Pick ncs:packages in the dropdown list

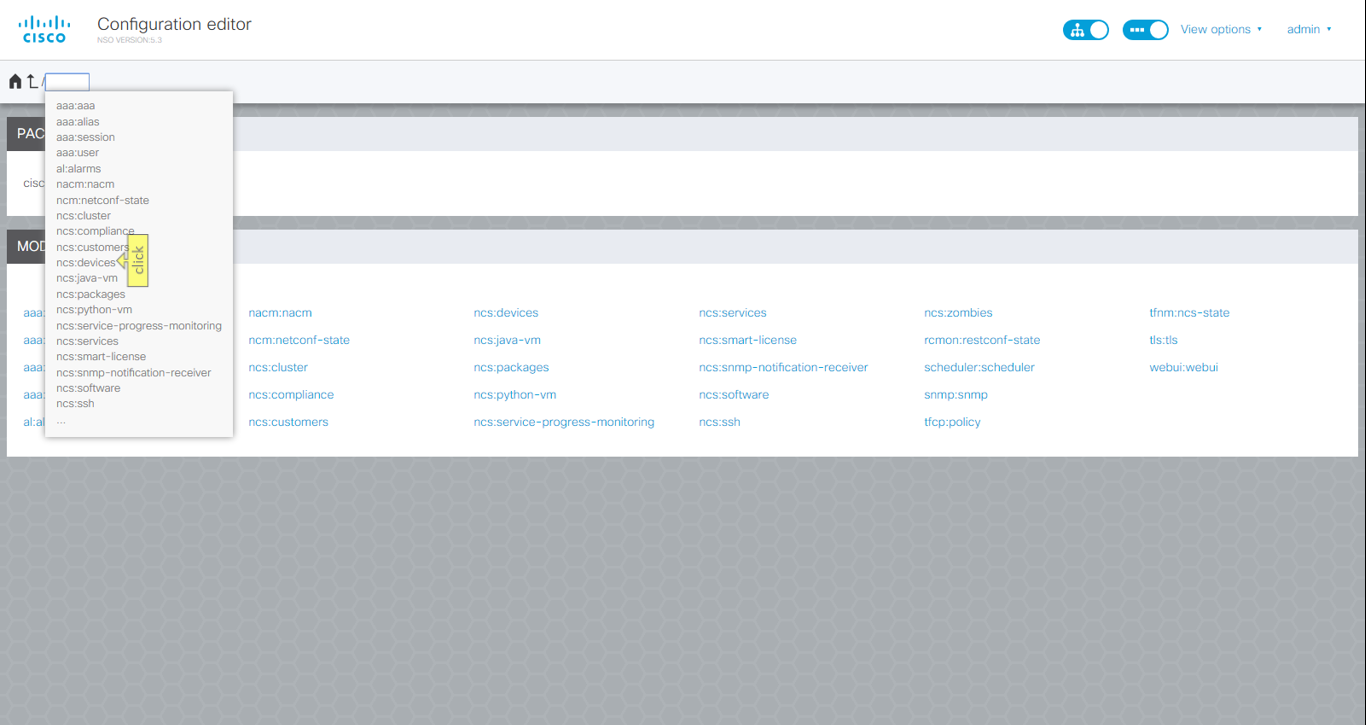point(91,294)
